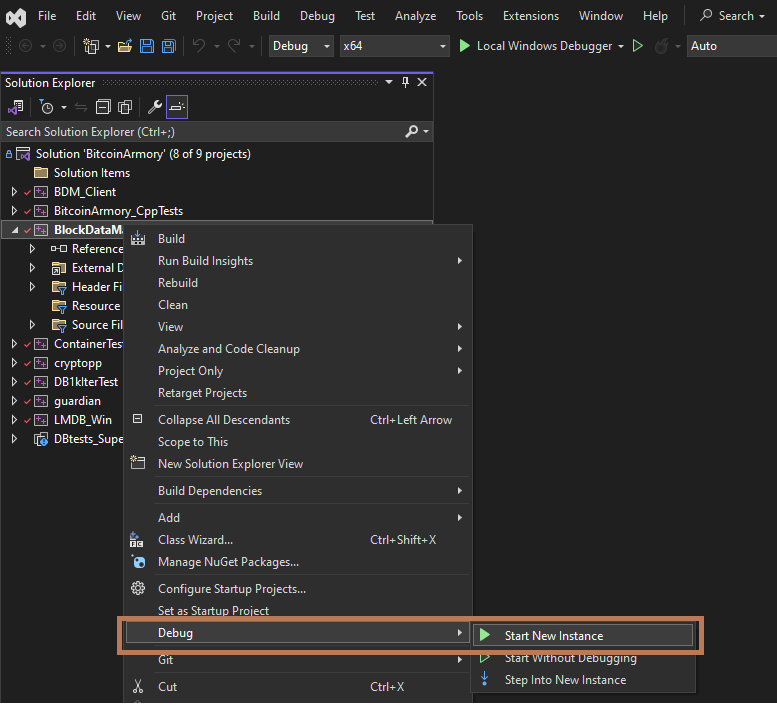Choose Build in context menu
Screen dimensions: 777x707
click(171, 239)
